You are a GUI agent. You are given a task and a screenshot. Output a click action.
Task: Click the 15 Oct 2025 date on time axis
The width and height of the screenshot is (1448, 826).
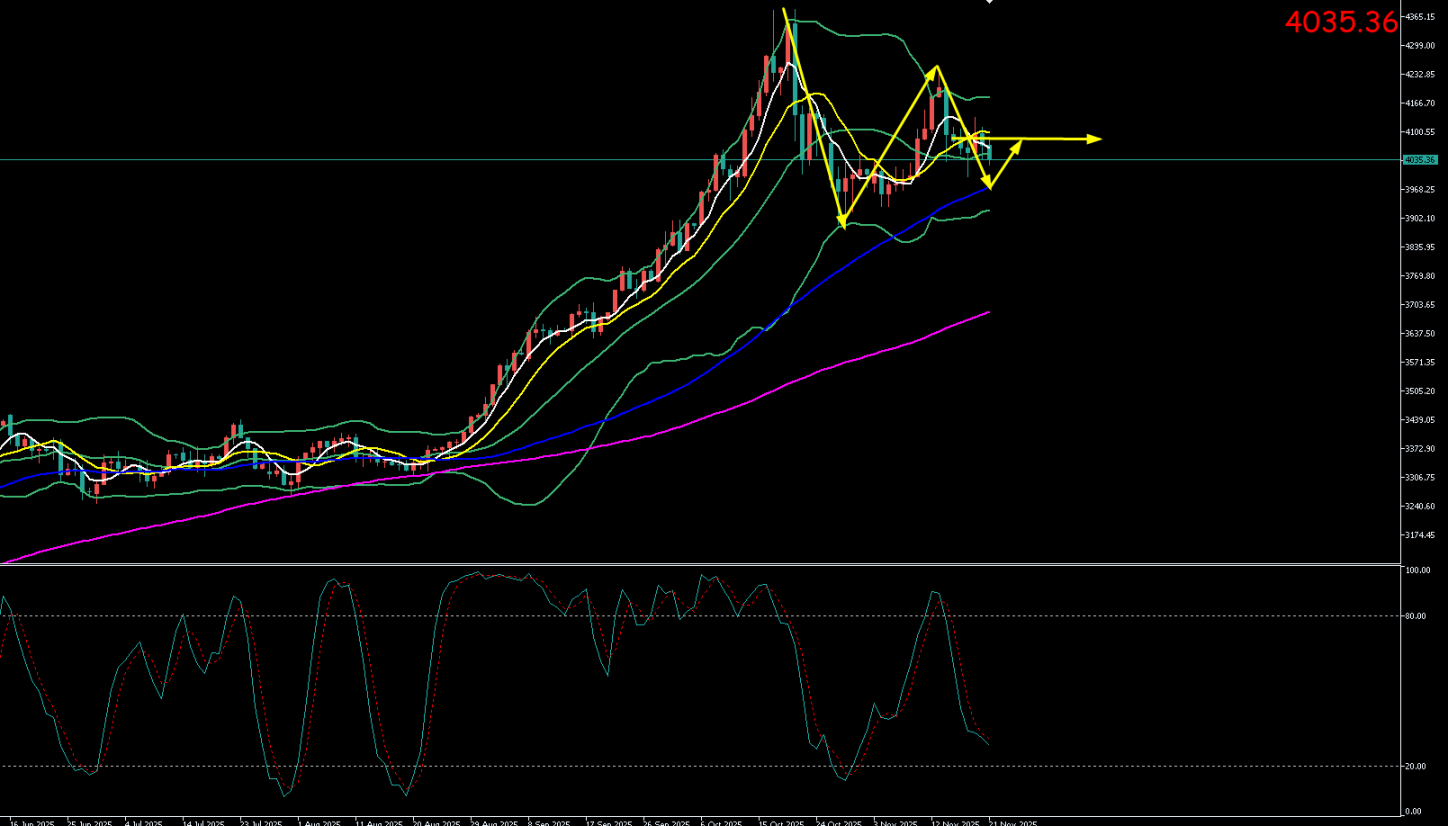coord(781,822)
